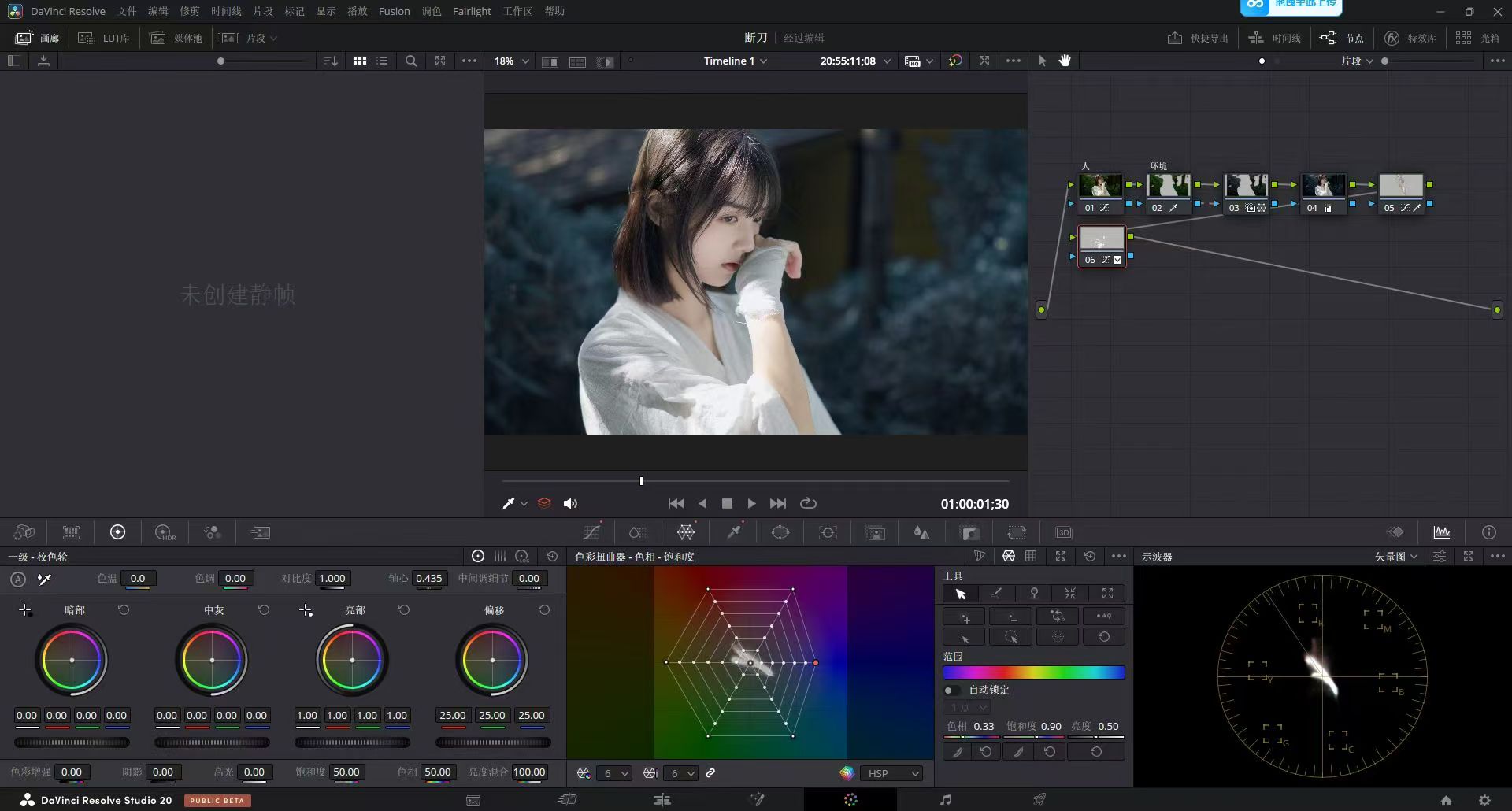Enable loop playback in viewer
Image resolution: width=1512 pixels, height=811 pixels.
click(x=808, y=504)
